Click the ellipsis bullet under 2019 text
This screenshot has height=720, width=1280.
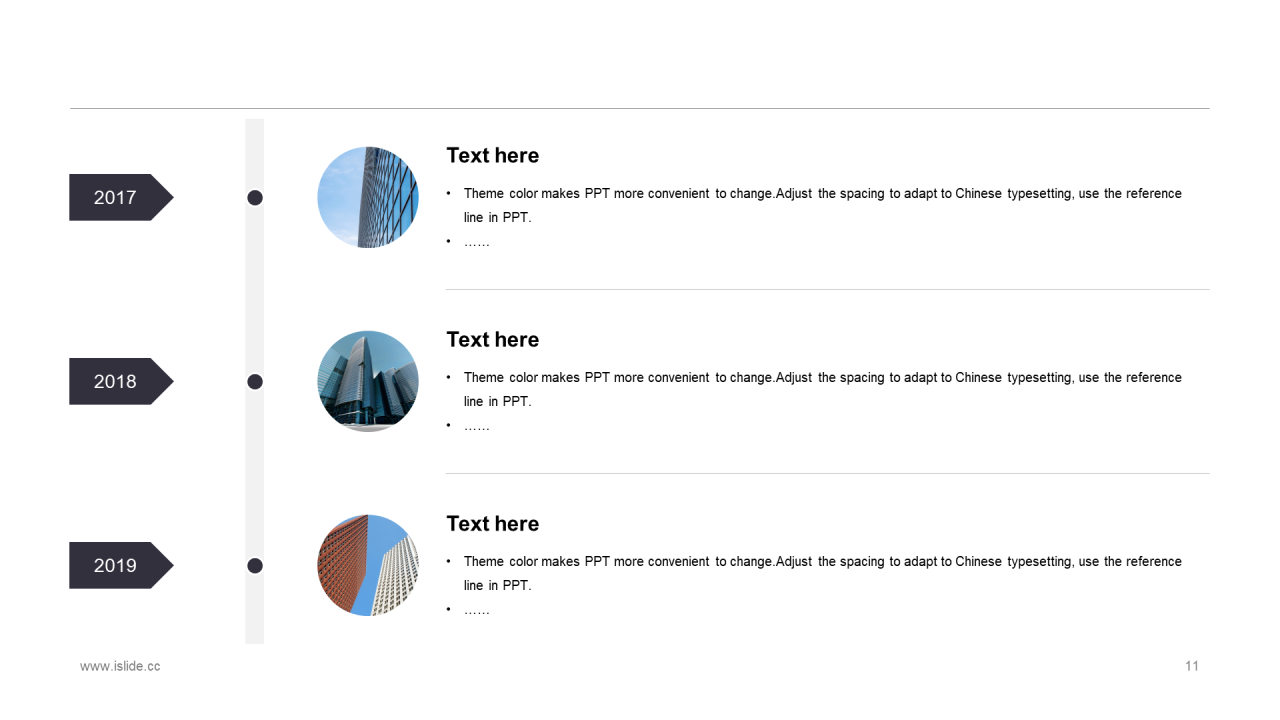pyautogui.click(x=477, y=610)
